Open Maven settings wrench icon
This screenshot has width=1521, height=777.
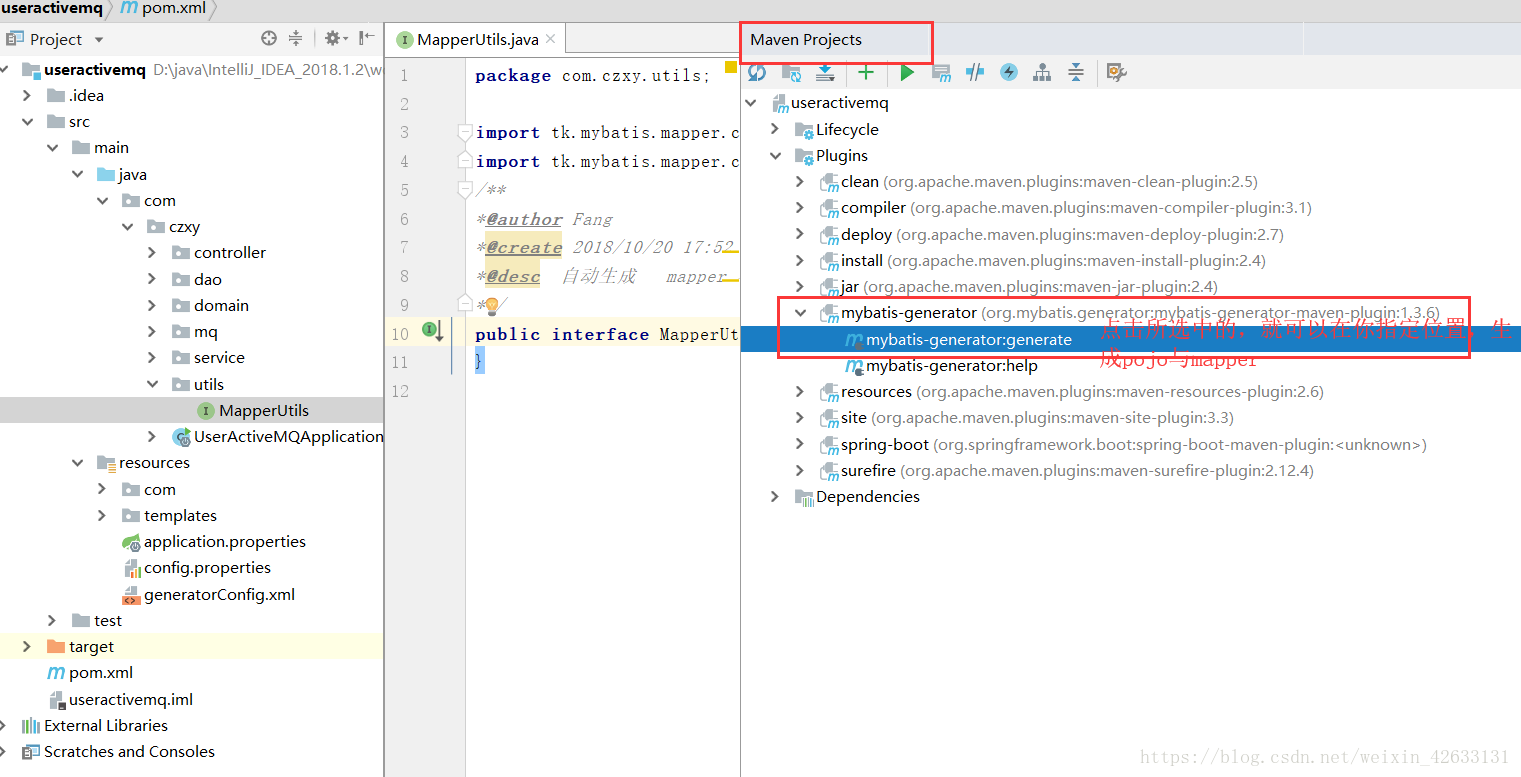point(1116,72)
